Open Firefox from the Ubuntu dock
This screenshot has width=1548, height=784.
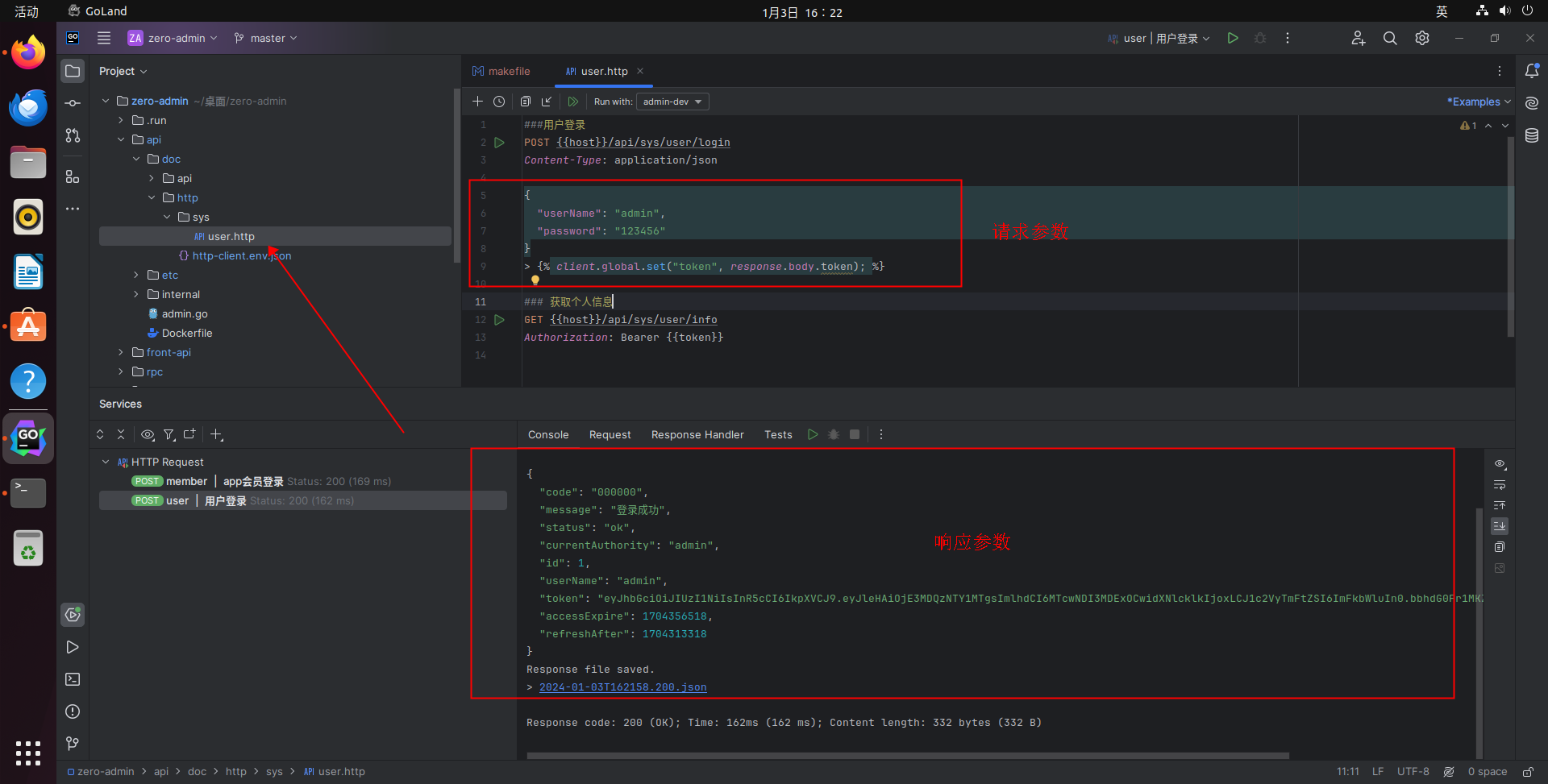click(28, 53)
